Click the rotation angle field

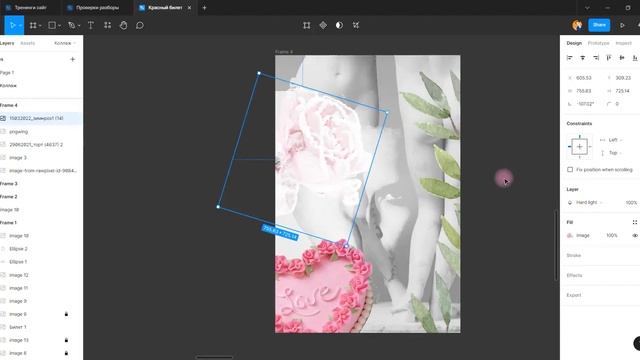tap(584, 104)
